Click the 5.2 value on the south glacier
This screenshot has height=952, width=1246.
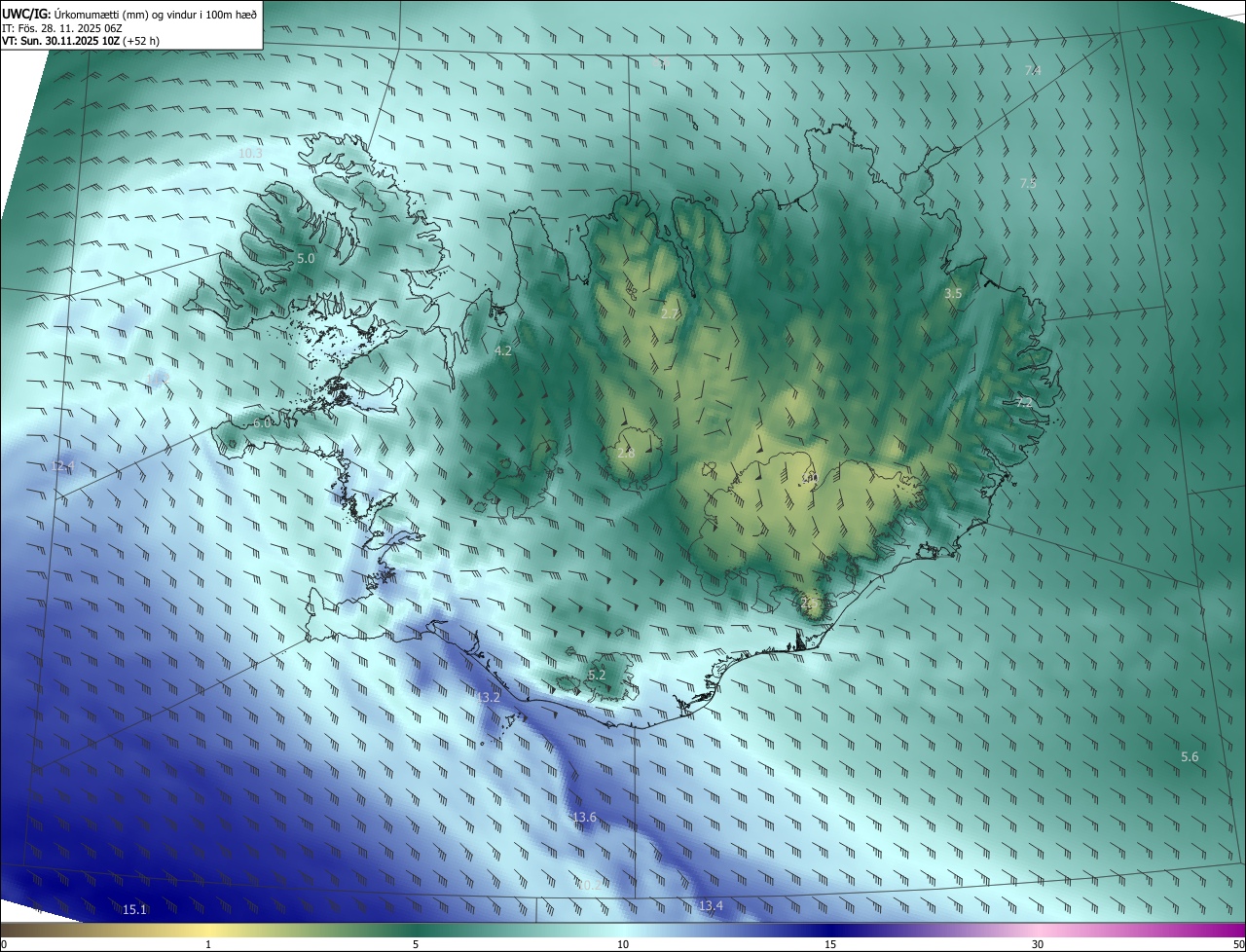click(x=597, y=676)
